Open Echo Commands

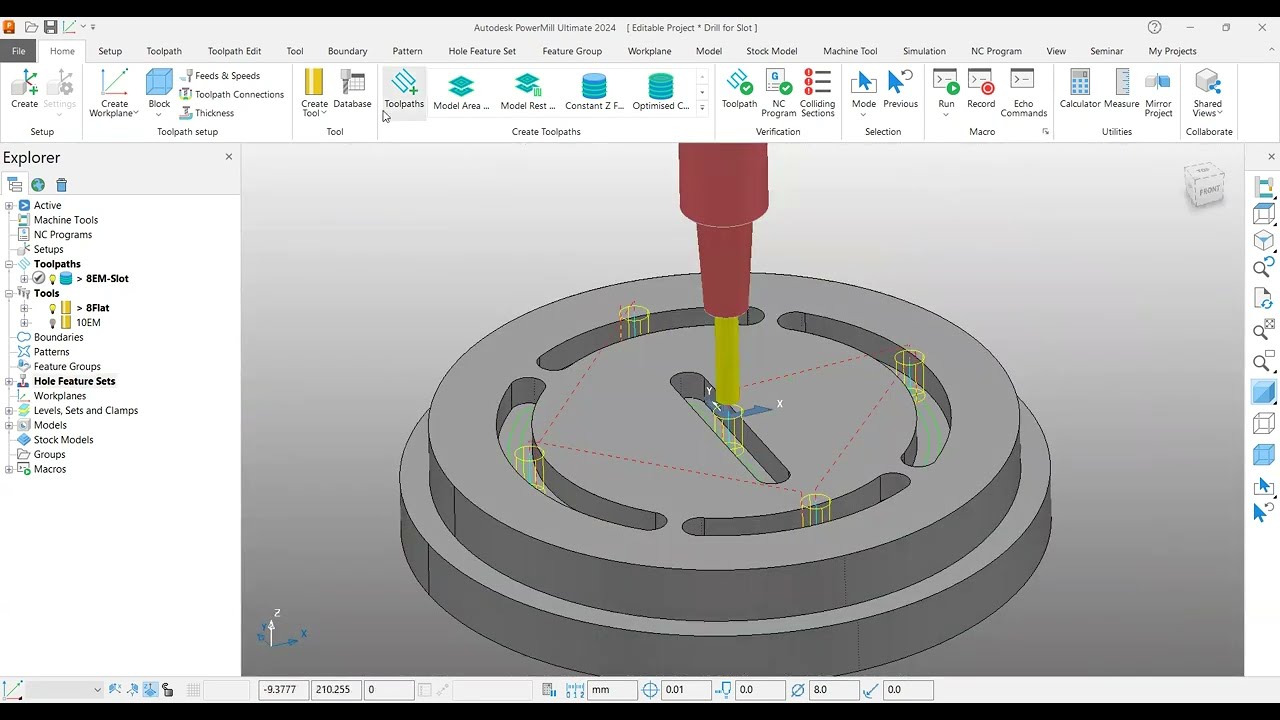[x=1023, y=93]
